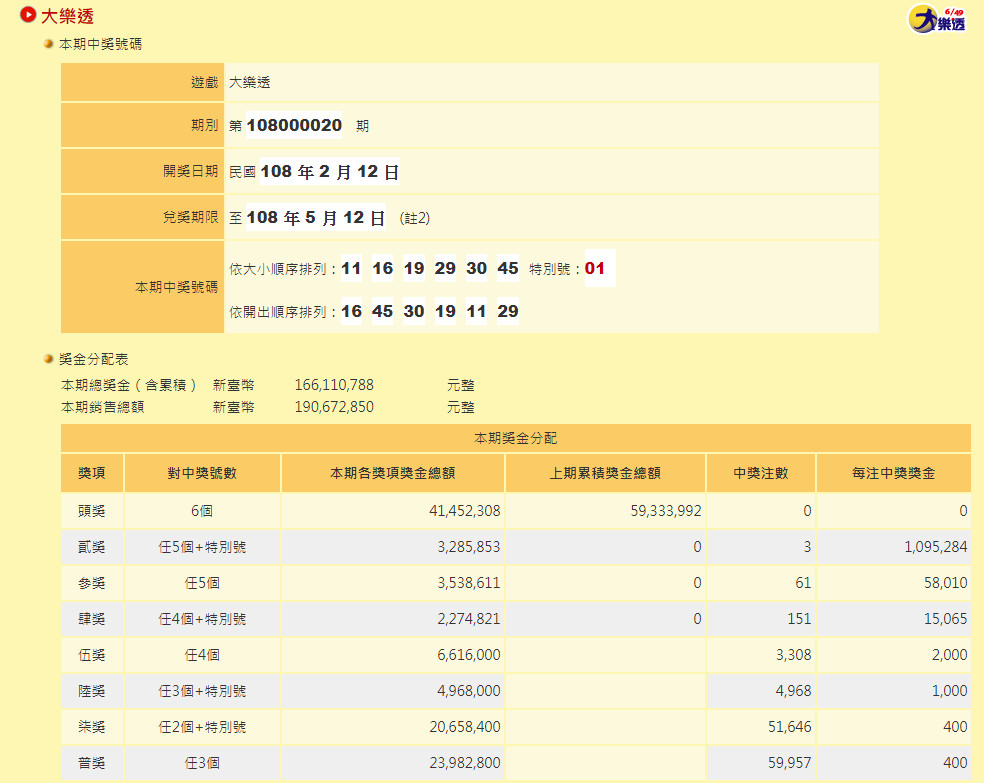Select the 貳獎 row label
The height and width of the screenshot is (783, 984).
(x=92, y=547)
